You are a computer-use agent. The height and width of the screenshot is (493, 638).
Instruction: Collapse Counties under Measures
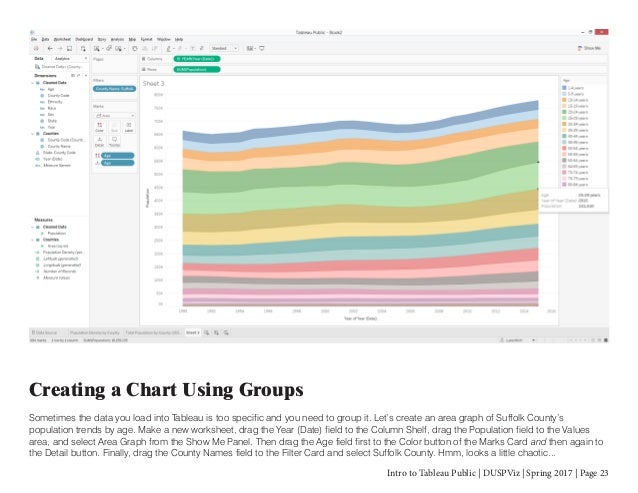33,240
